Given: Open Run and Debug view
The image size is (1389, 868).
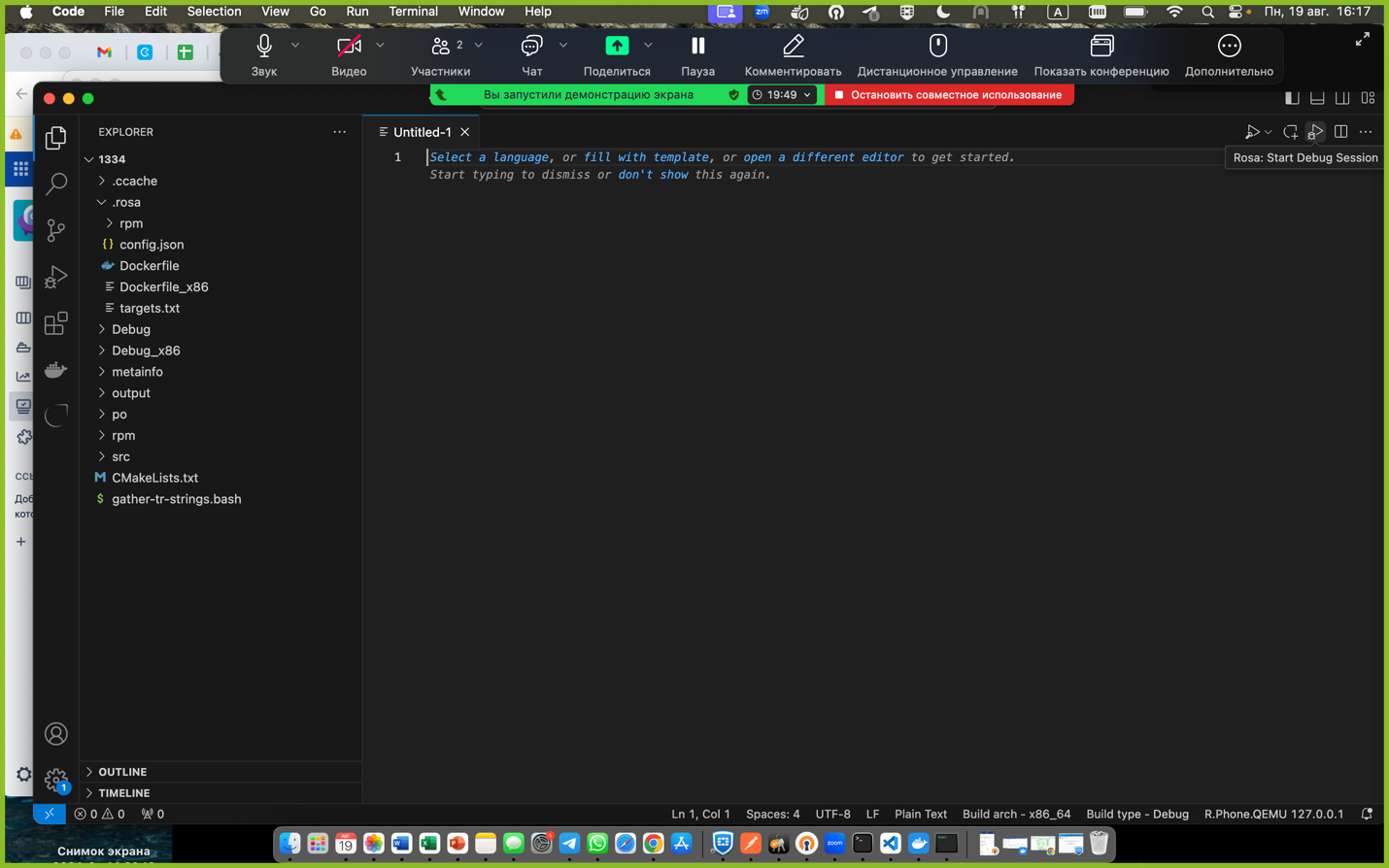Looking at the screenshot, I should point(56,277).
